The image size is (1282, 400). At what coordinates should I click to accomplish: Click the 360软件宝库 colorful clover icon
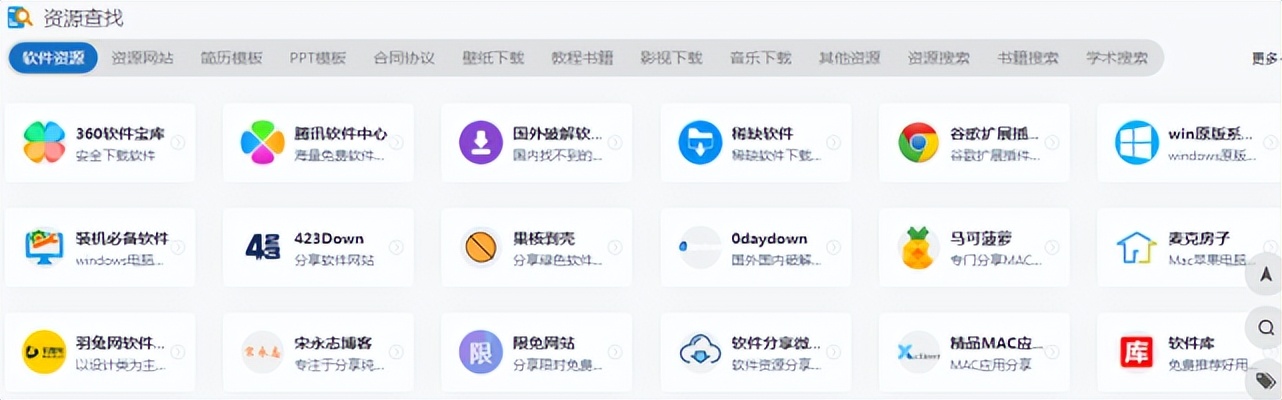44,143
